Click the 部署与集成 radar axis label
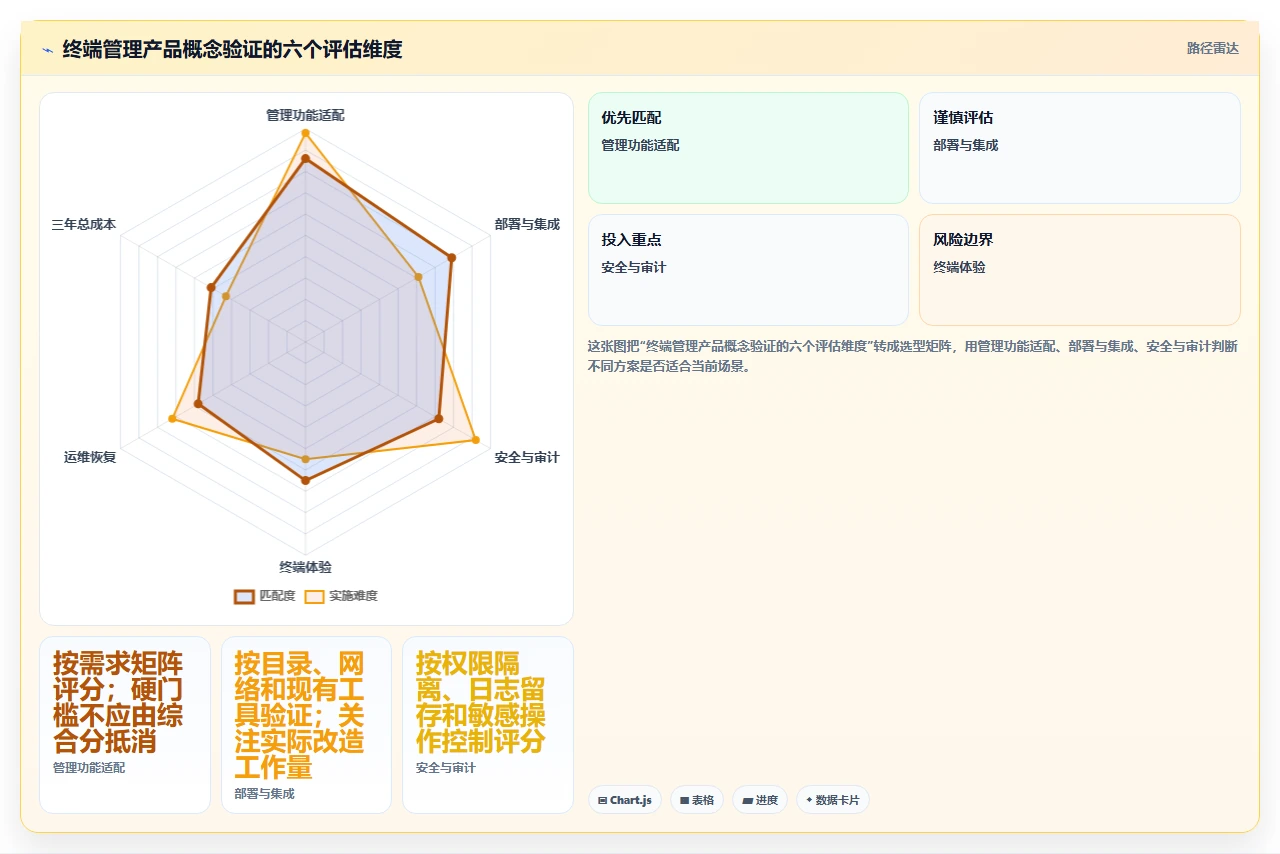This screenshot has height=854, width=1280. click(x=527, y=224)
